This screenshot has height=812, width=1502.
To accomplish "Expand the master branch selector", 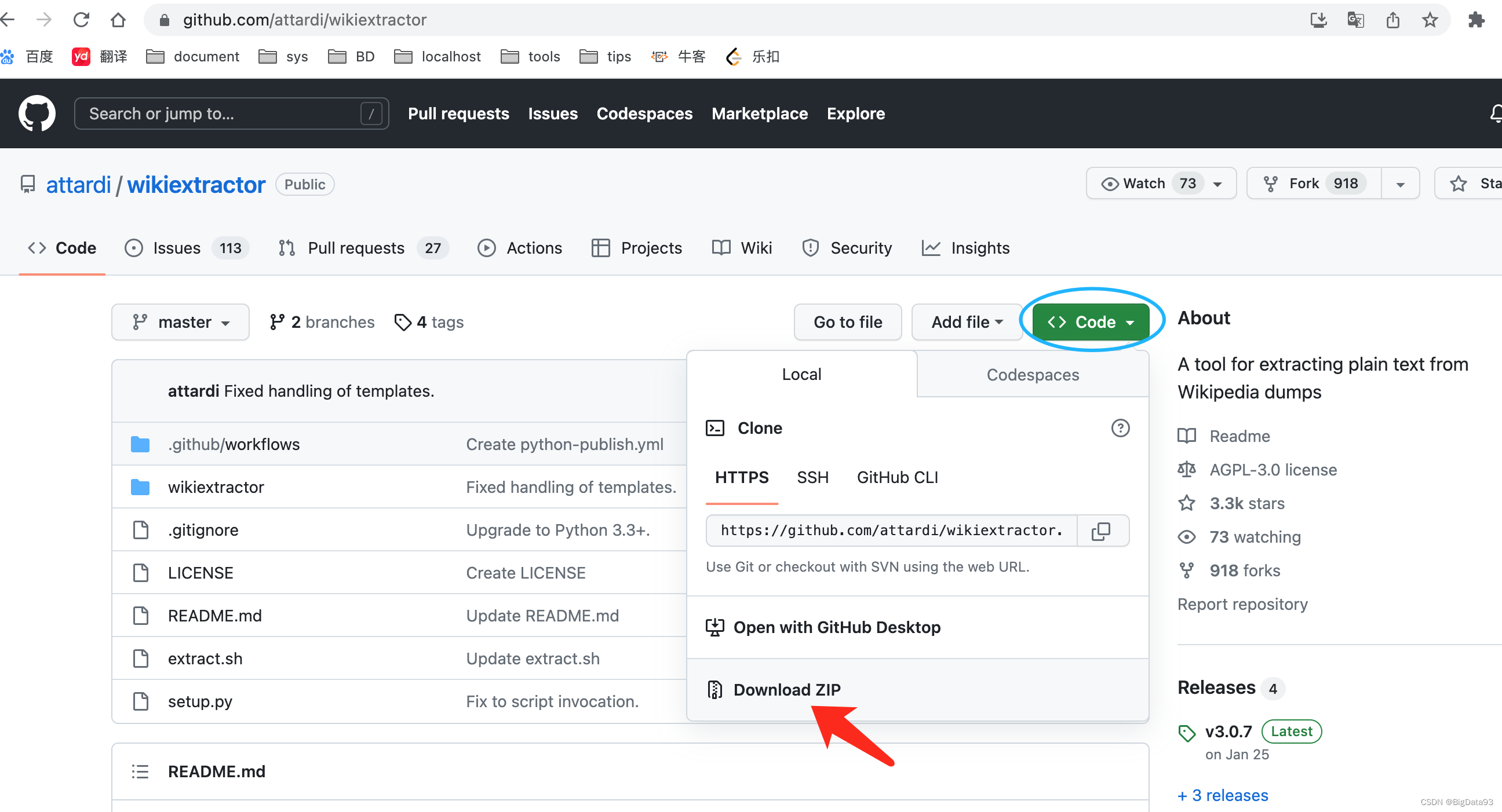I will pos(180,322).
